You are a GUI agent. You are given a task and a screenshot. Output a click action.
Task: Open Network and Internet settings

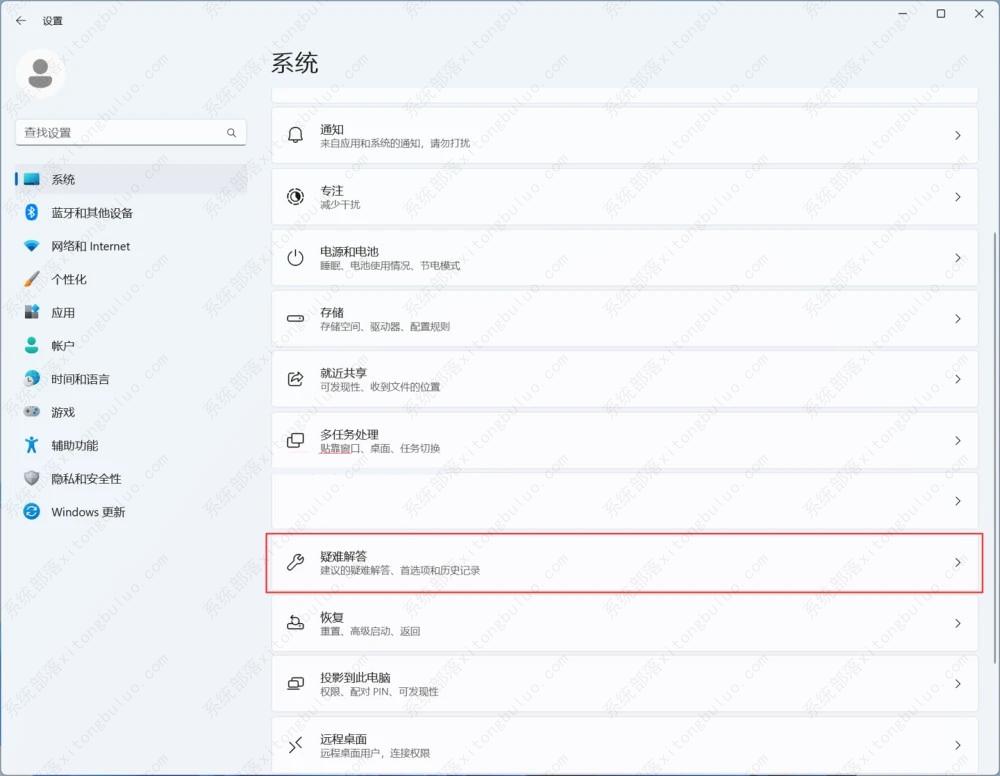[x=90, y=246]
